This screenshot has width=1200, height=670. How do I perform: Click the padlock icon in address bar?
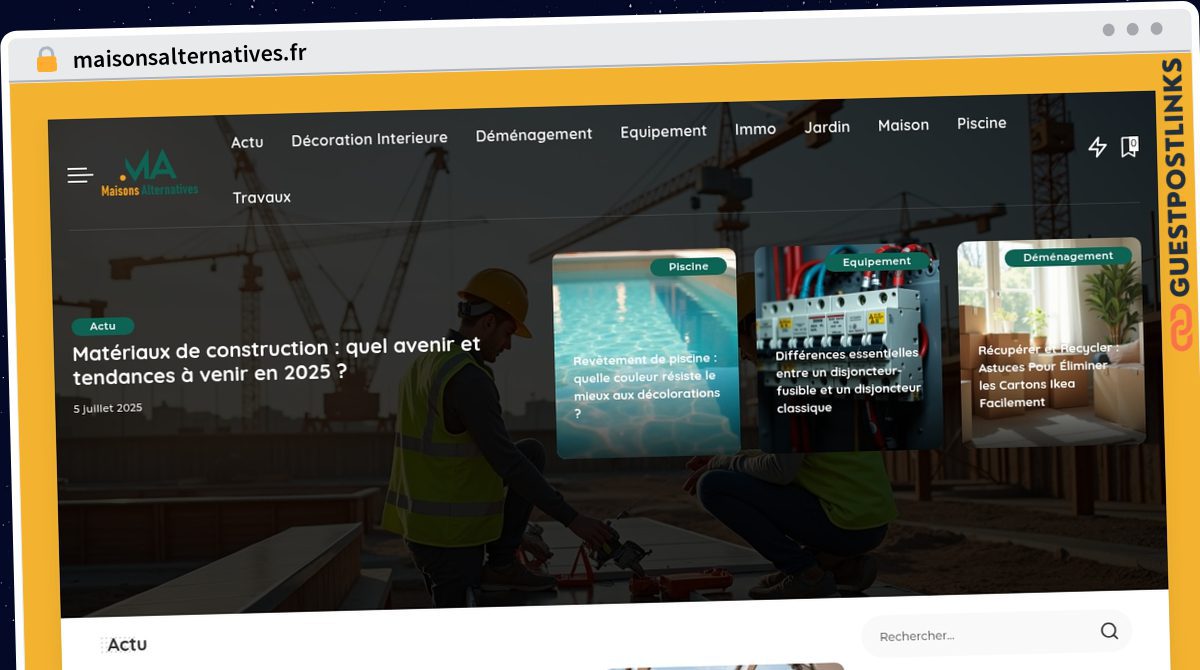47,59
